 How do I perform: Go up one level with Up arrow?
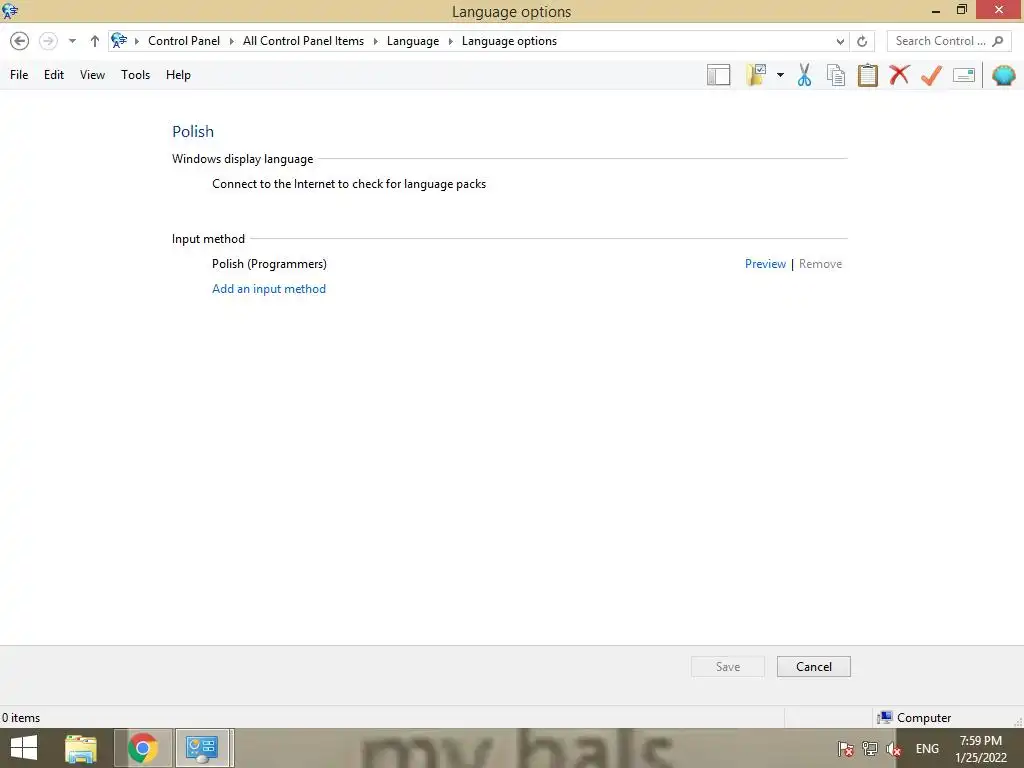tap(95, 40)
